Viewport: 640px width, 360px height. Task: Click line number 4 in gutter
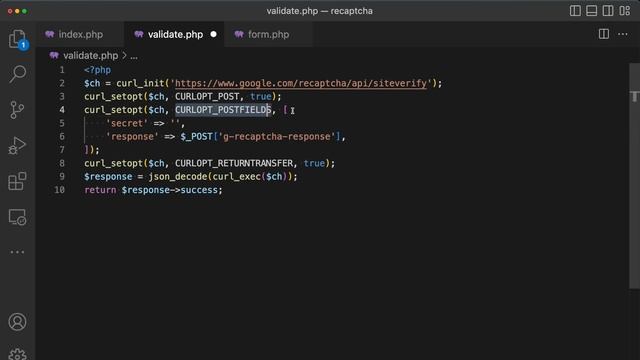[x=62, y=110]
